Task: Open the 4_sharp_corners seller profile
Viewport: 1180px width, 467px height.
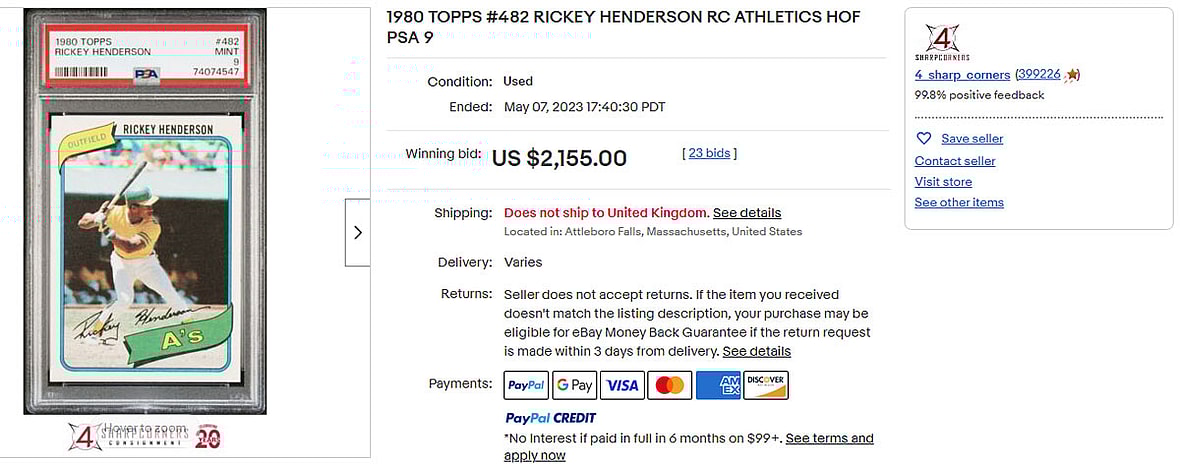Action: (962, 75)
